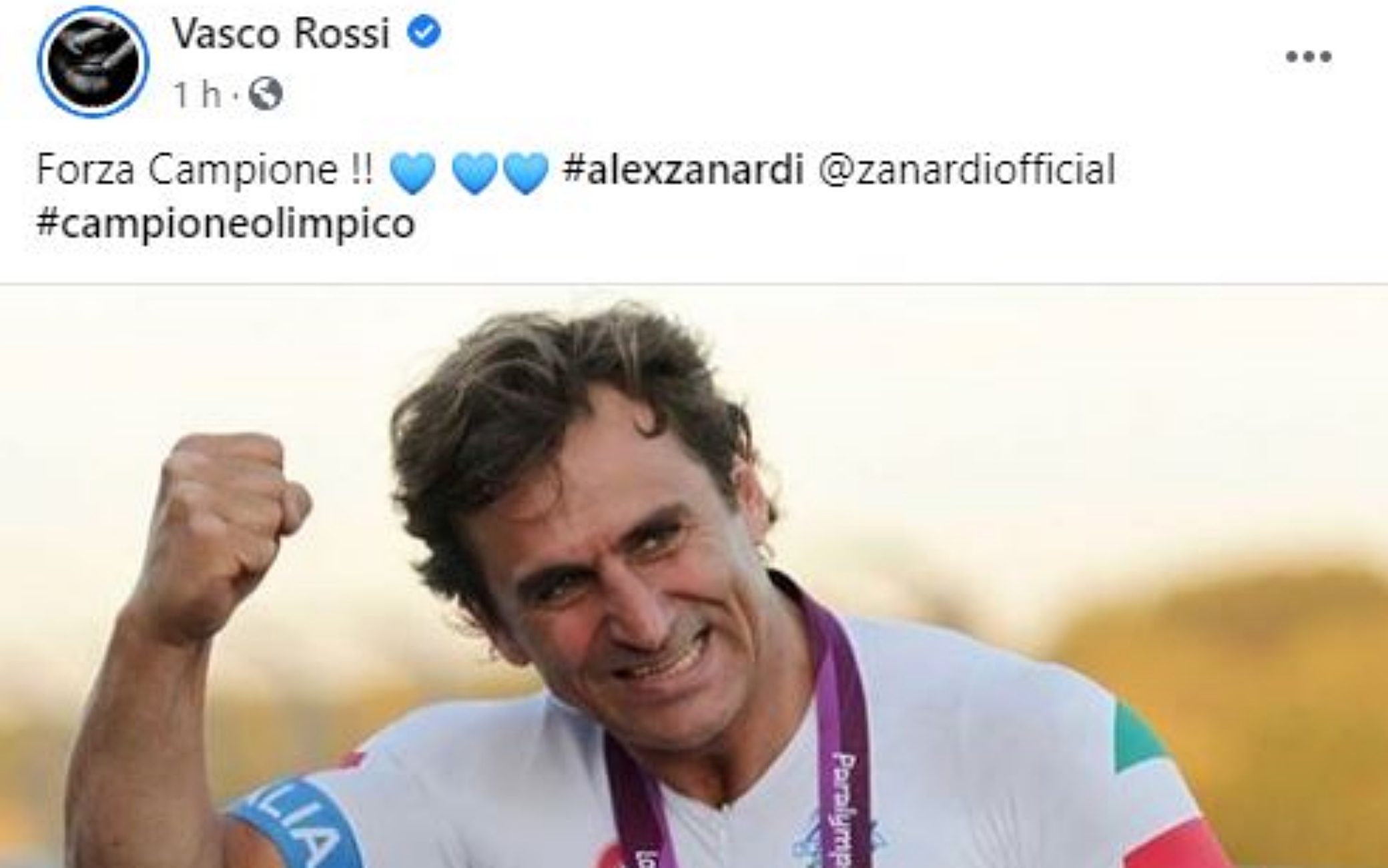Click the blue ITALIA armband in photo
The height and width of the screenshot is (868, 1388).
[x=297, y=827]
